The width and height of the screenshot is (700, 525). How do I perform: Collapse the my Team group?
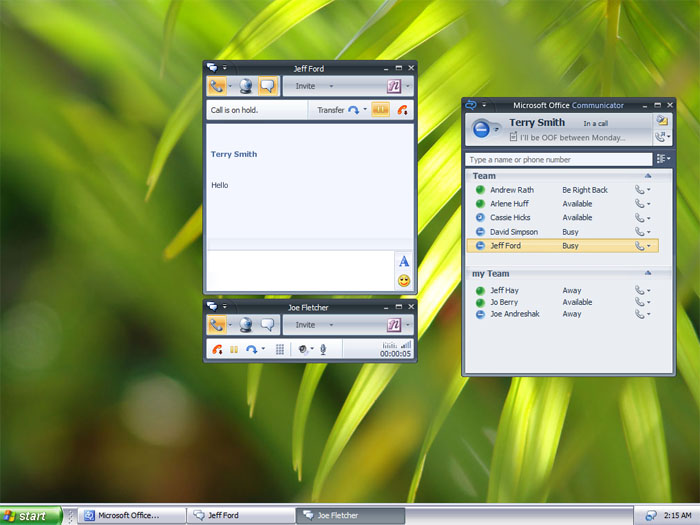pyautogui.click(x=648, y=273)
